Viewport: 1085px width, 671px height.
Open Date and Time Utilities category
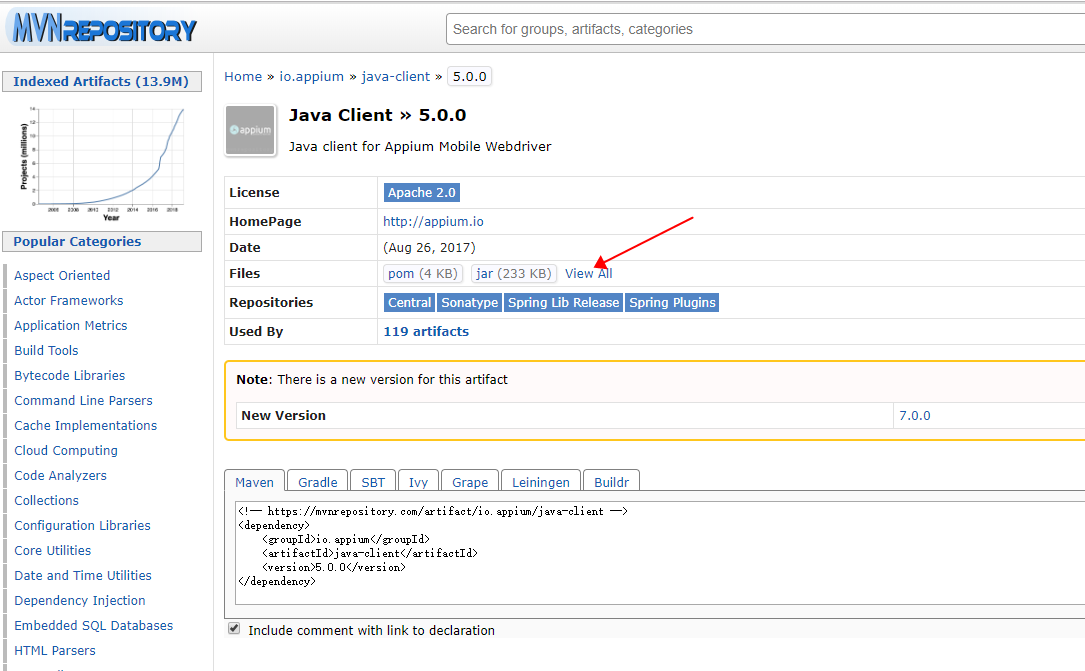coord(83,576)
